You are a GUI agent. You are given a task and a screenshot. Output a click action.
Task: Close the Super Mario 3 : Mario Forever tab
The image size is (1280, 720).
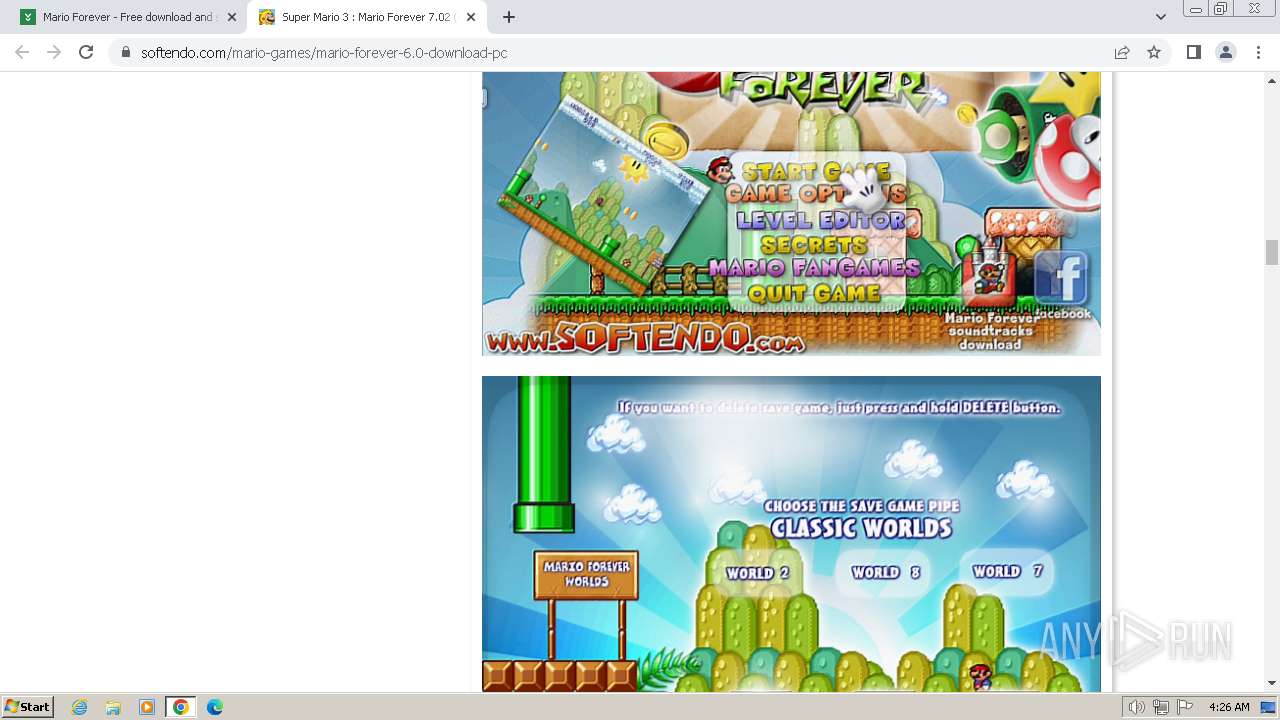(x=471, y=17)
